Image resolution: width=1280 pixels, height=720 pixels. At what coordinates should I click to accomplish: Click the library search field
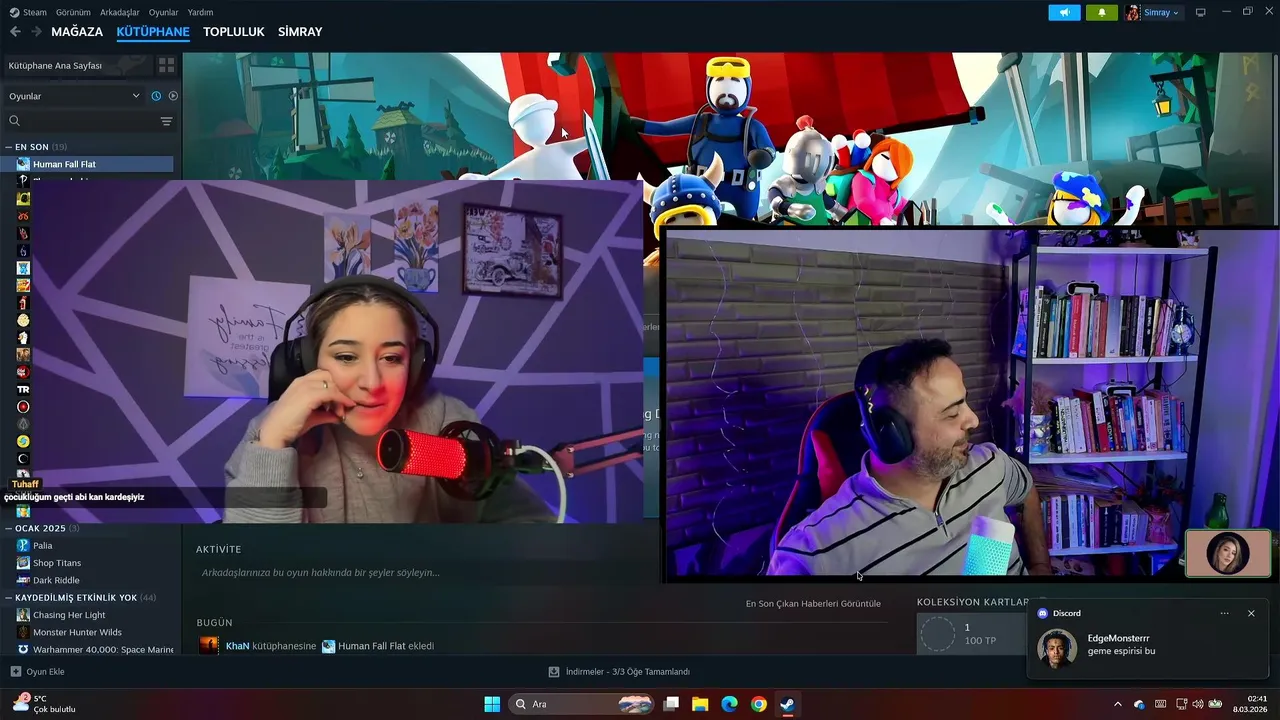pos(81,121)
